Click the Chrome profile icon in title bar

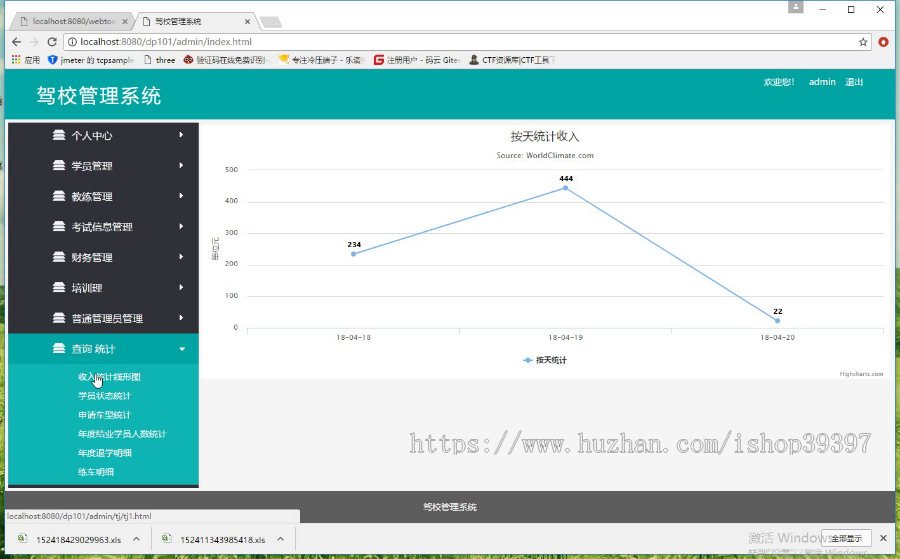tap(795, 7)
